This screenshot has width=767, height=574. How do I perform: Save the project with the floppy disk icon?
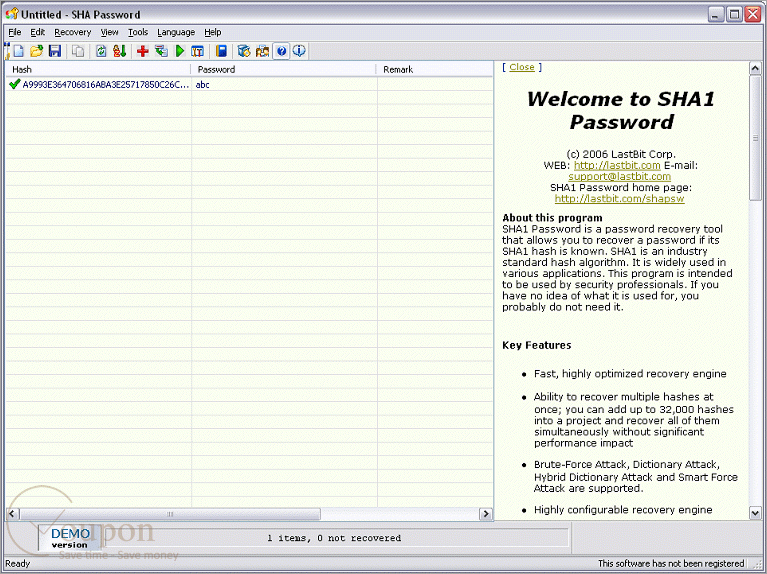pyautogui.click(x=55, y=51)
